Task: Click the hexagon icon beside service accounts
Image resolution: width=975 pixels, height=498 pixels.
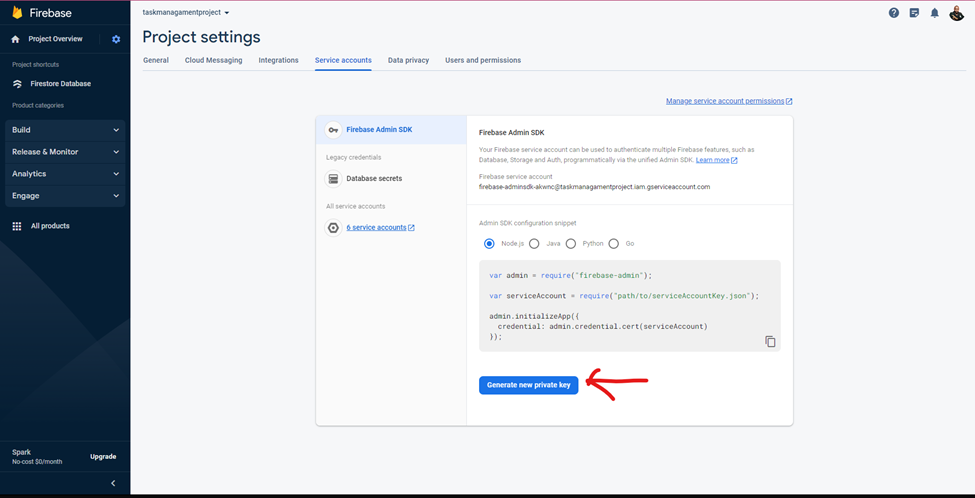Action: [x=334, y=228]
